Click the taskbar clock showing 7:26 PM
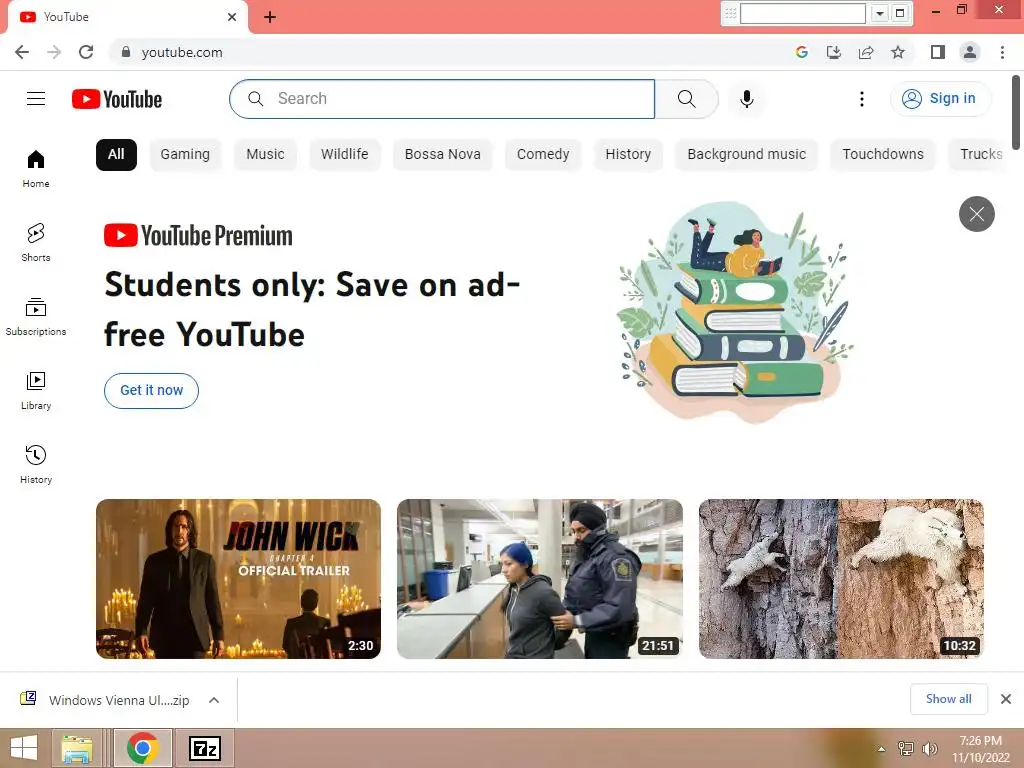This screenshot has height=768, width=1024. 980,749
